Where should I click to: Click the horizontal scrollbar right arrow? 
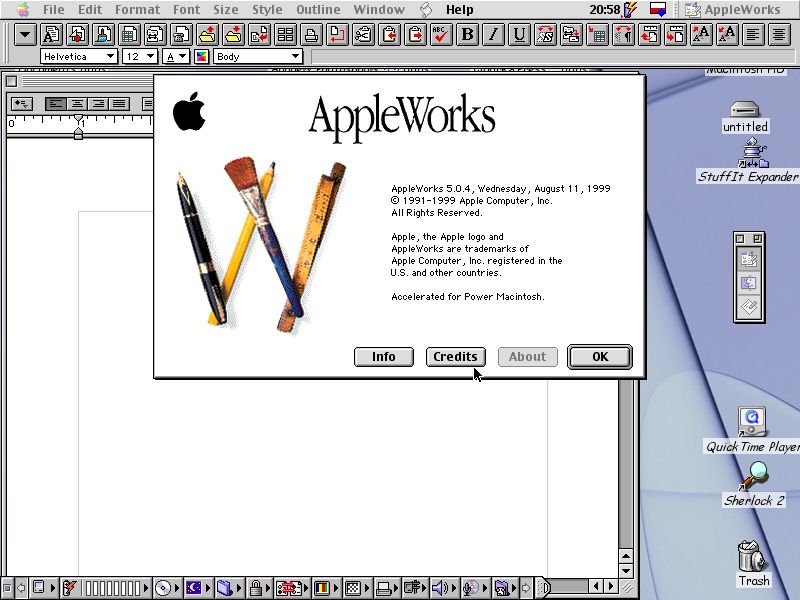click(611, 587)
